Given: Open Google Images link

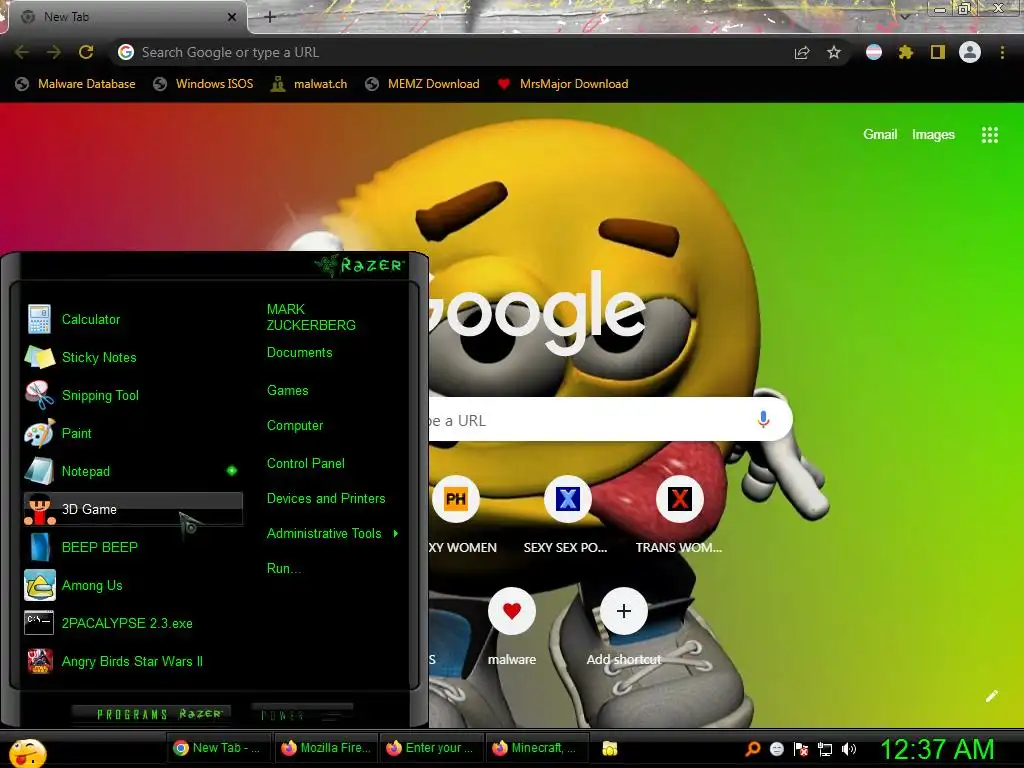Looking at the screenshot, I should click(933, 134).
